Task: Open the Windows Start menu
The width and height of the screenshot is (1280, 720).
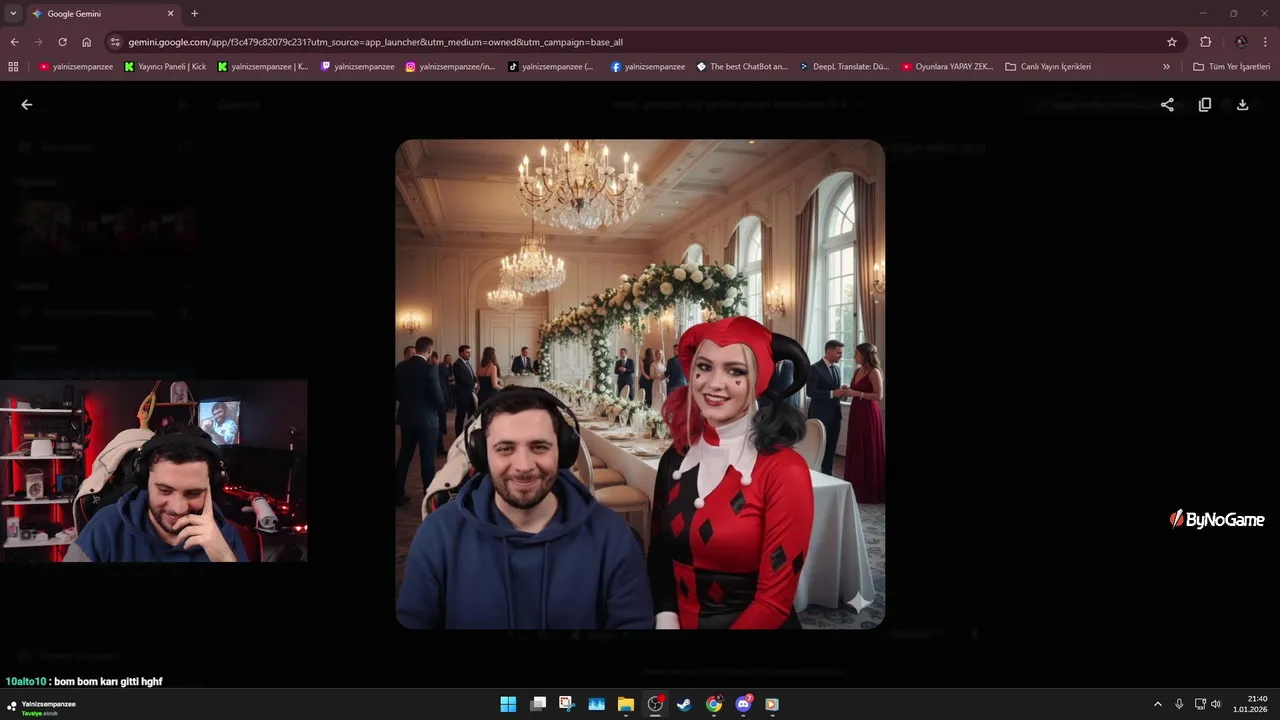Action: pyautogui.click(x=508, y=704)
